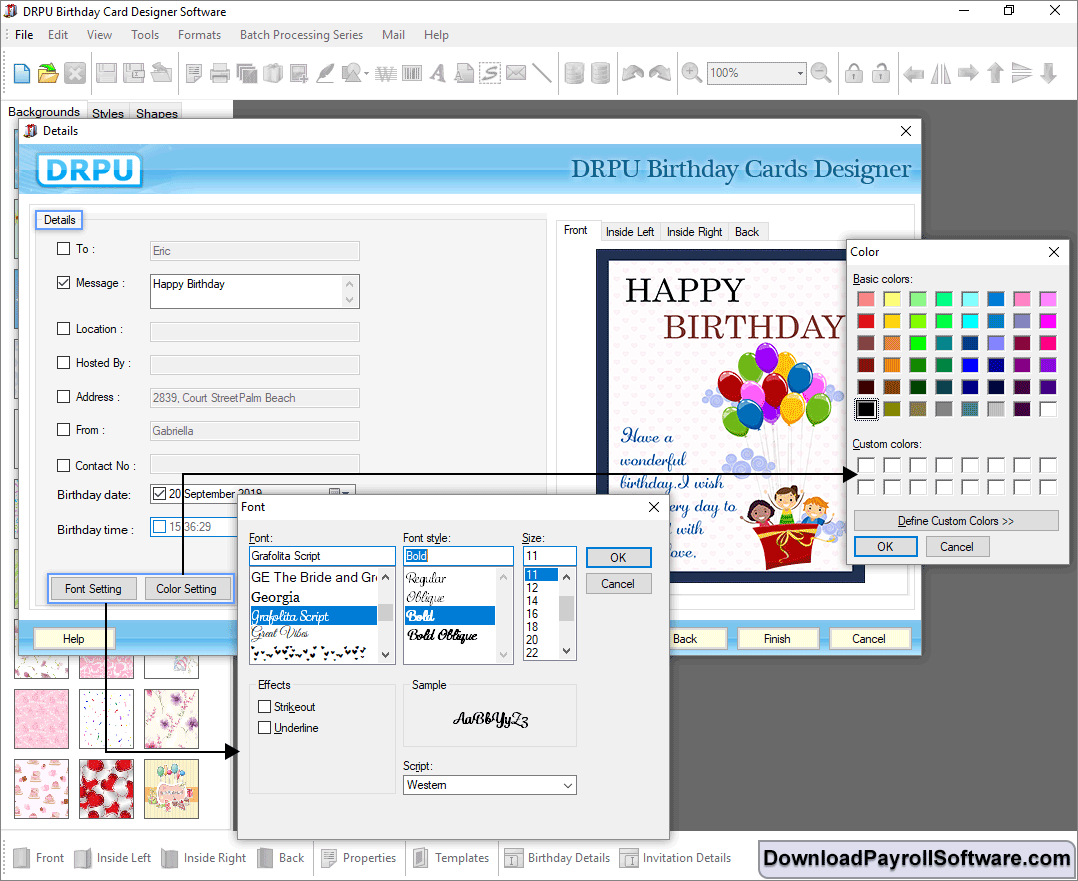Tick the Contact No checkbox
The height and width of the screenshot is (881, 1078).
tap(63, 466)
